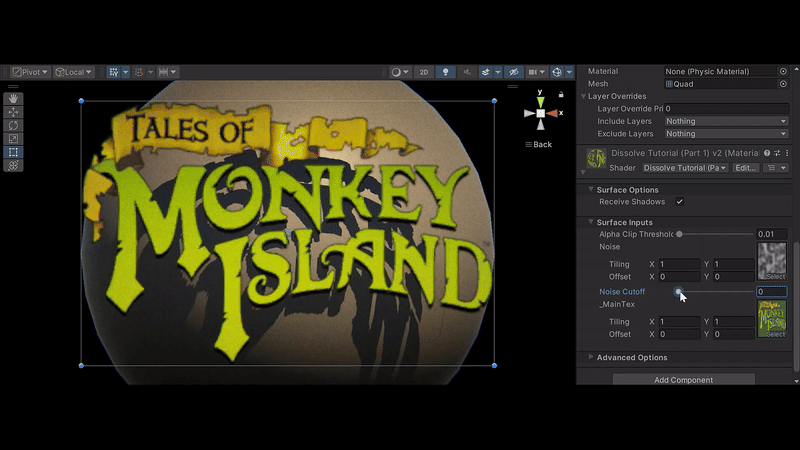The image size is (800, 450).
Task: Open the Exclude Layers dropdown
Action: point(727,134)
